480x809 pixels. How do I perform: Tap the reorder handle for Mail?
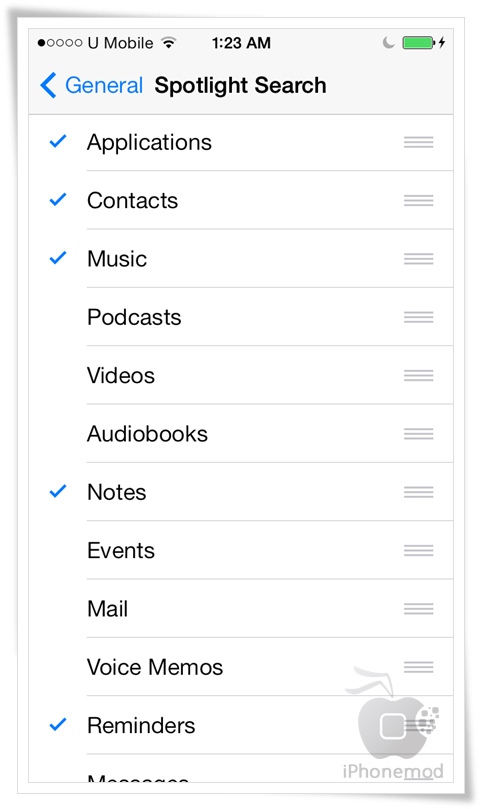[x=418, y=609]
